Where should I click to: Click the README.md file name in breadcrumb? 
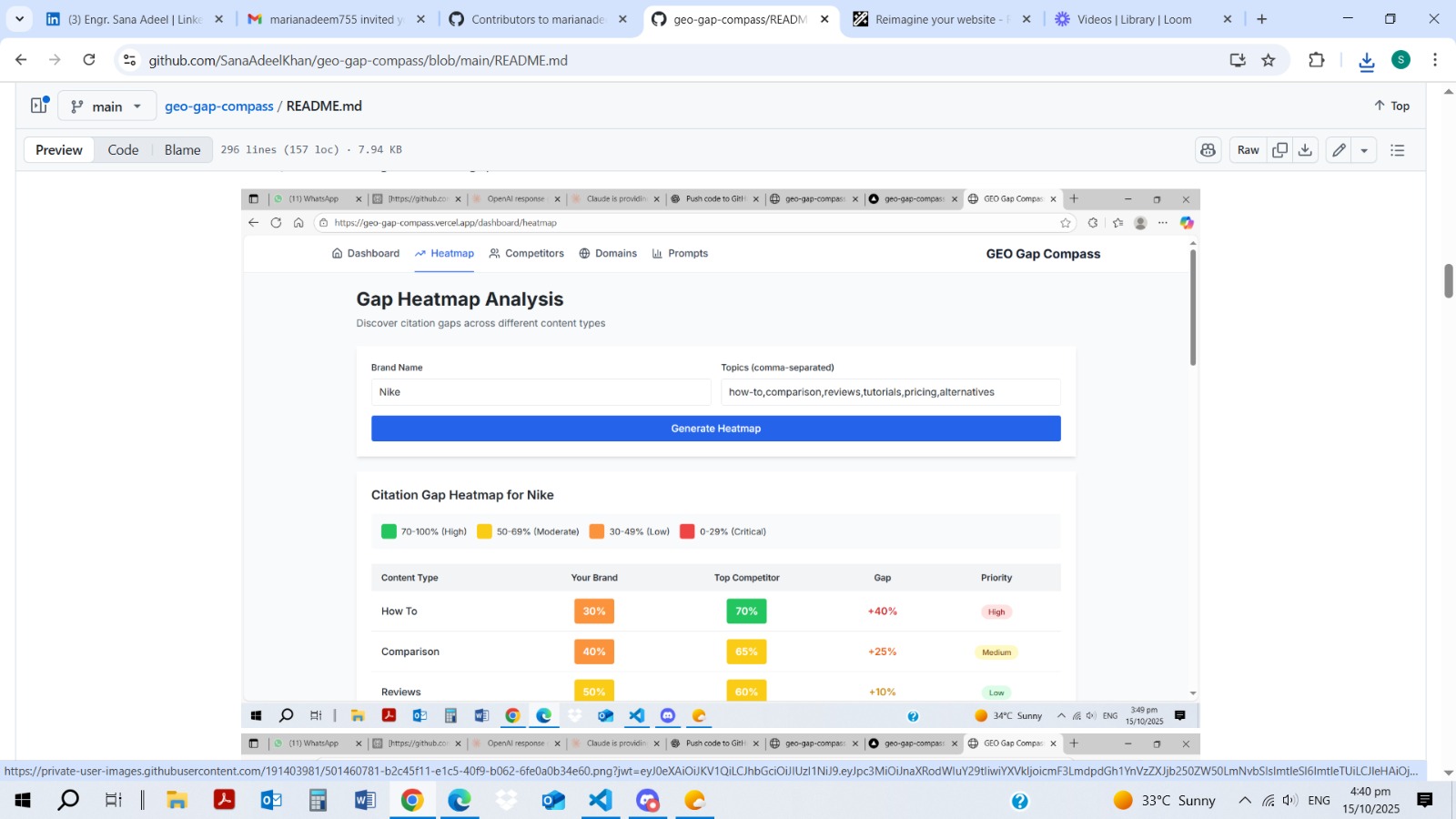324,106
